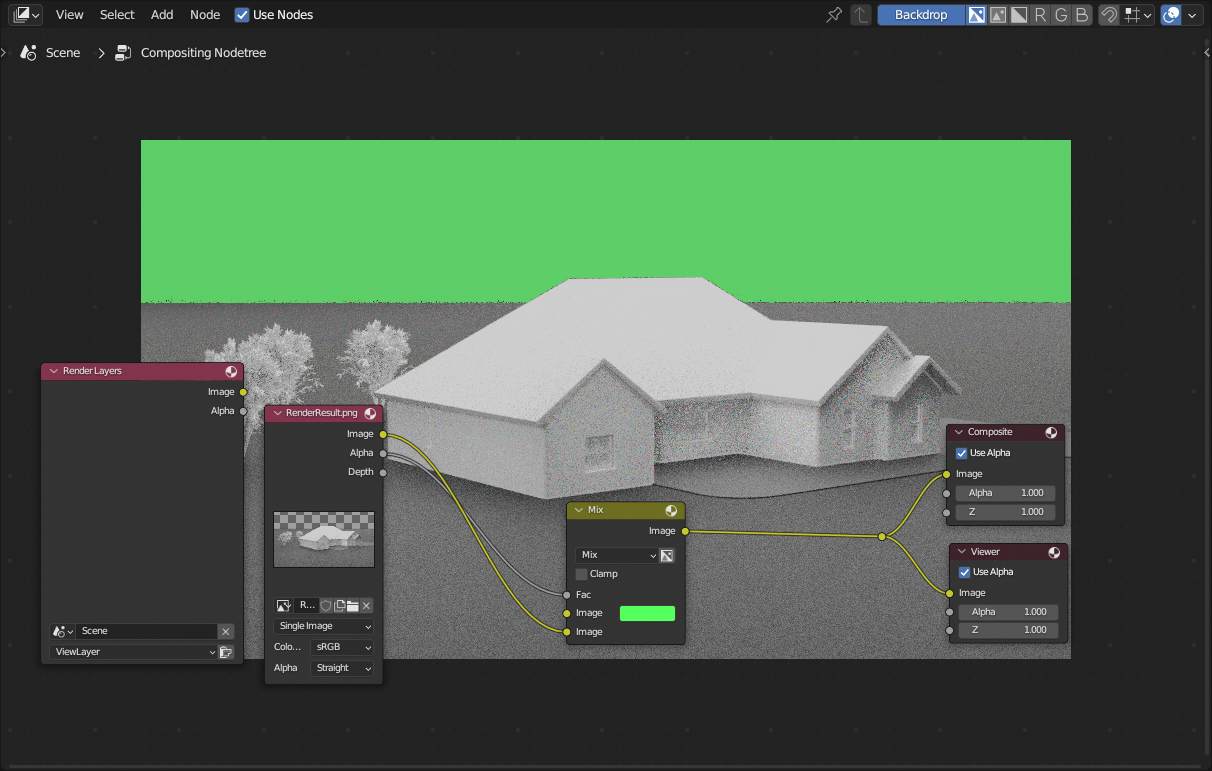The height and width of the screenshot is (771, 1212).
Task: Open the sRGB color space dropdown
Action: click(x=343, y=647)
